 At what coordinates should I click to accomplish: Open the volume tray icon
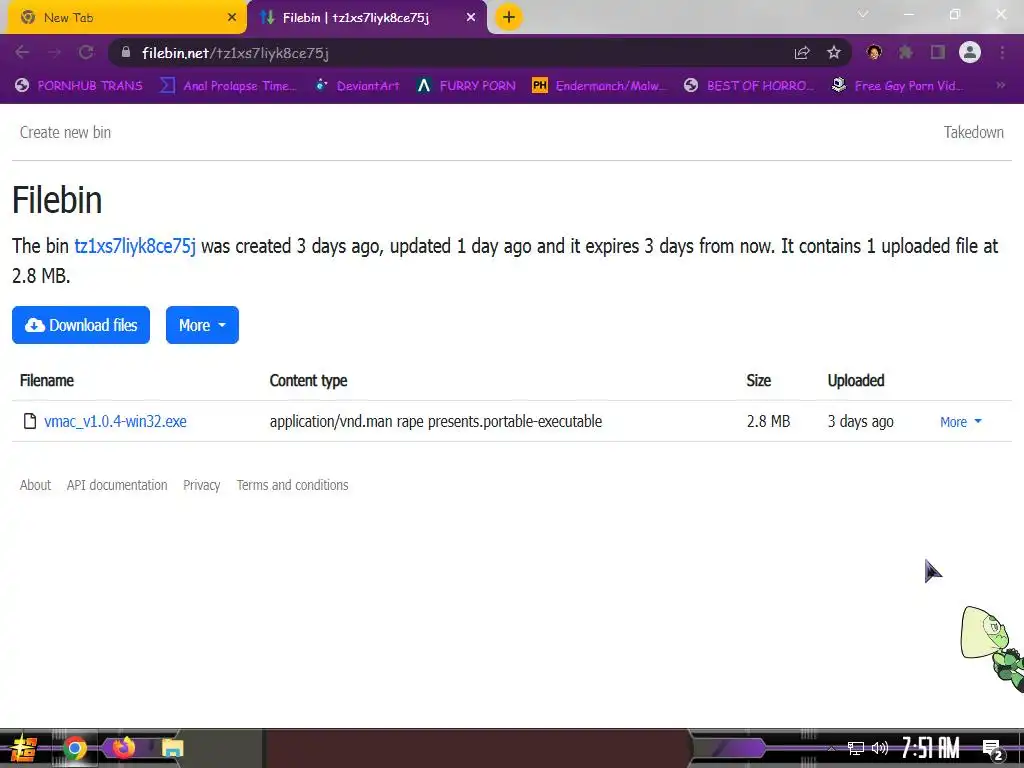880,748
